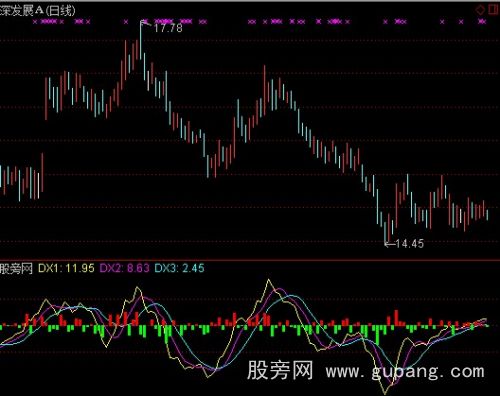Click the candlestick at the 17.78 peak
This screenshot has width=500, height=396.
(140, 40)
